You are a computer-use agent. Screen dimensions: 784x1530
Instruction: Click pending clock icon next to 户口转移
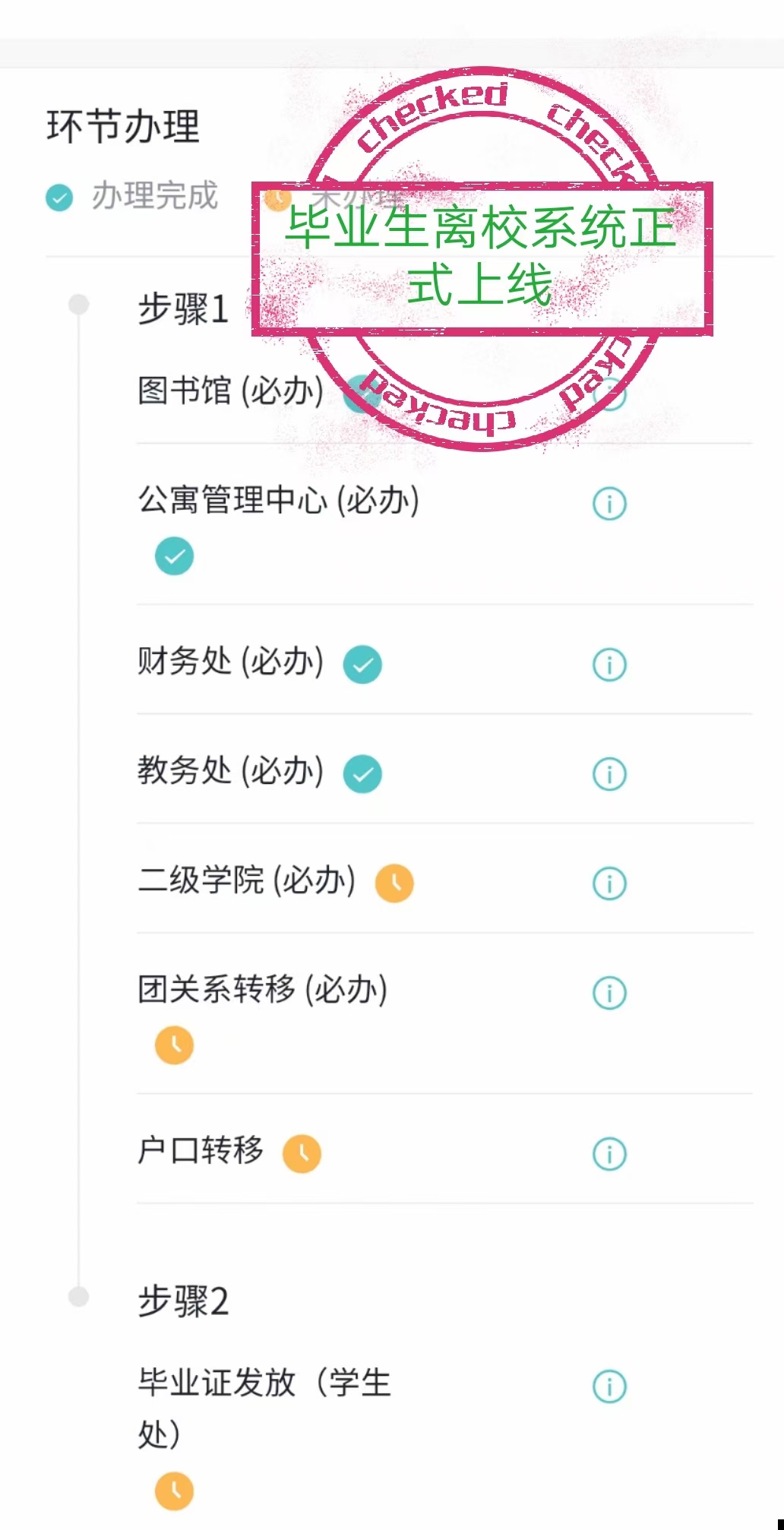302,1154
